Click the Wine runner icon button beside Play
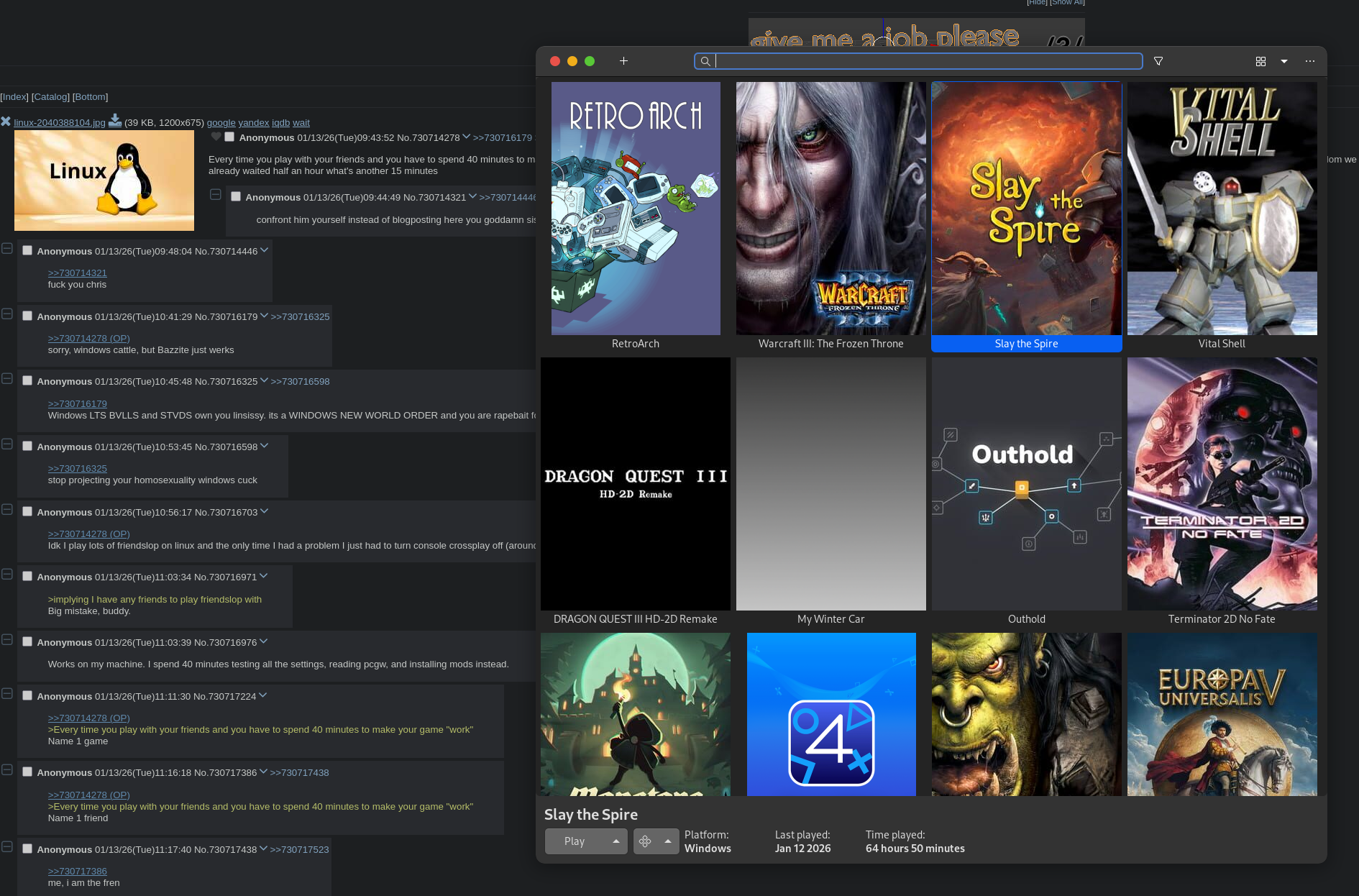The image size is (1359, 896). pos(645,841)
